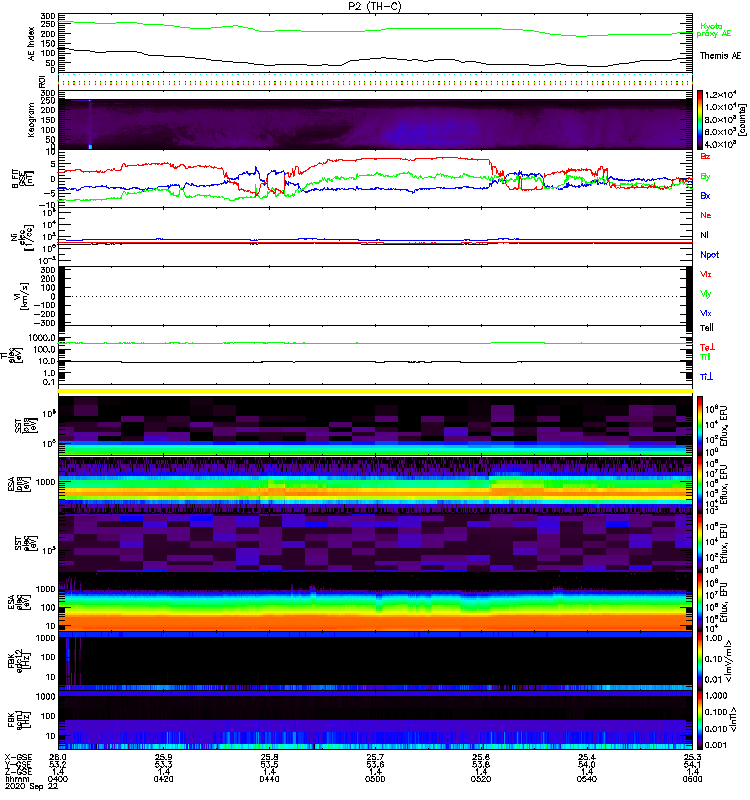Click the blue Bx legend label
750x800 pixels.
[x=705, y=195]
